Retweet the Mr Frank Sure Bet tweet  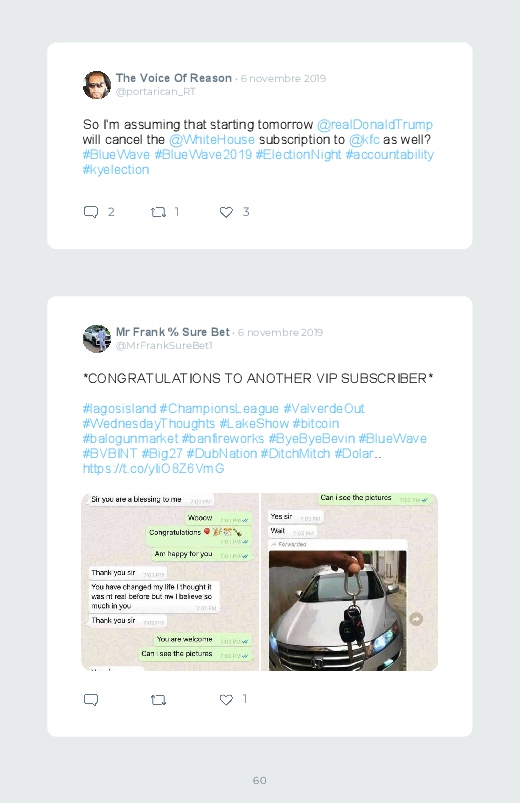pyautogui.click(x=158, y=700)
